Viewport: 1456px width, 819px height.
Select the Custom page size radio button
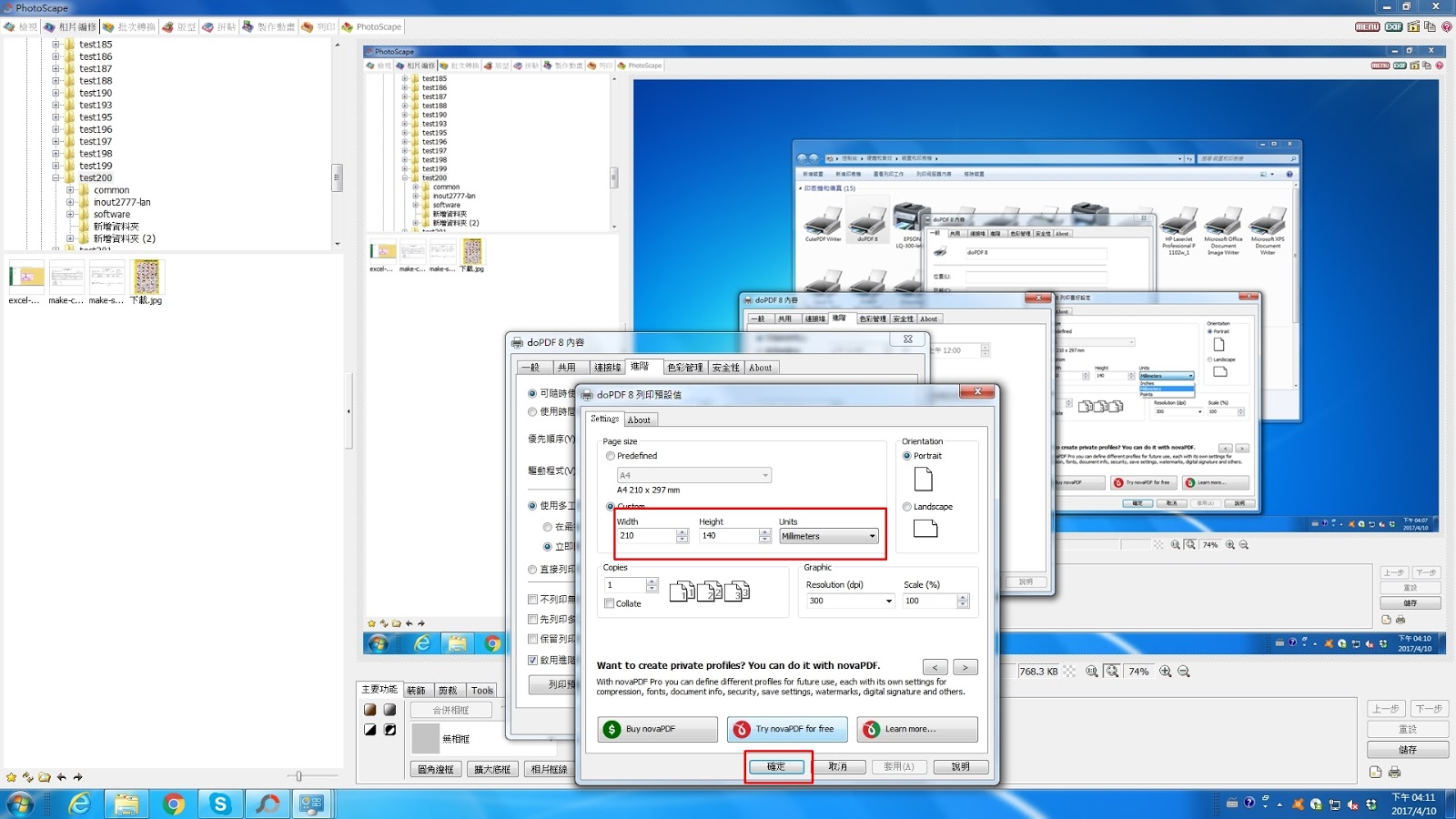point(611,506)
